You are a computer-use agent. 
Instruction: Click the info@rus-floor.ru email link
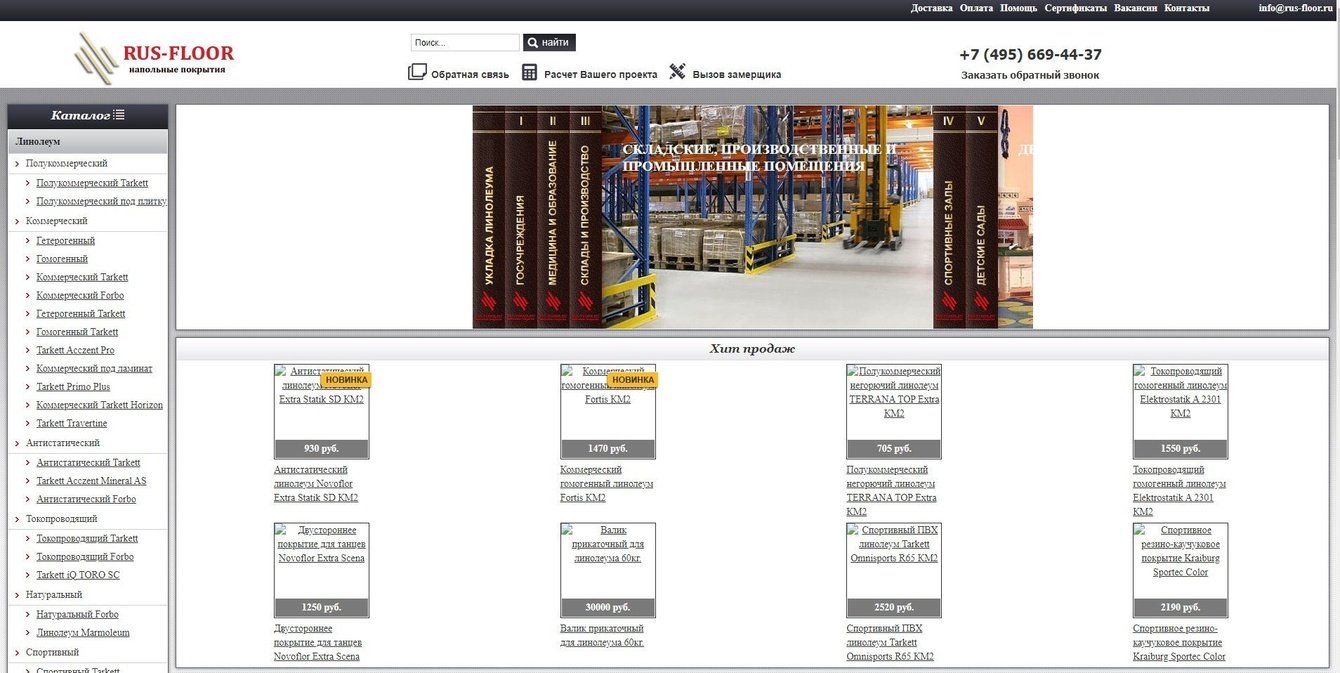point(1296,8)
